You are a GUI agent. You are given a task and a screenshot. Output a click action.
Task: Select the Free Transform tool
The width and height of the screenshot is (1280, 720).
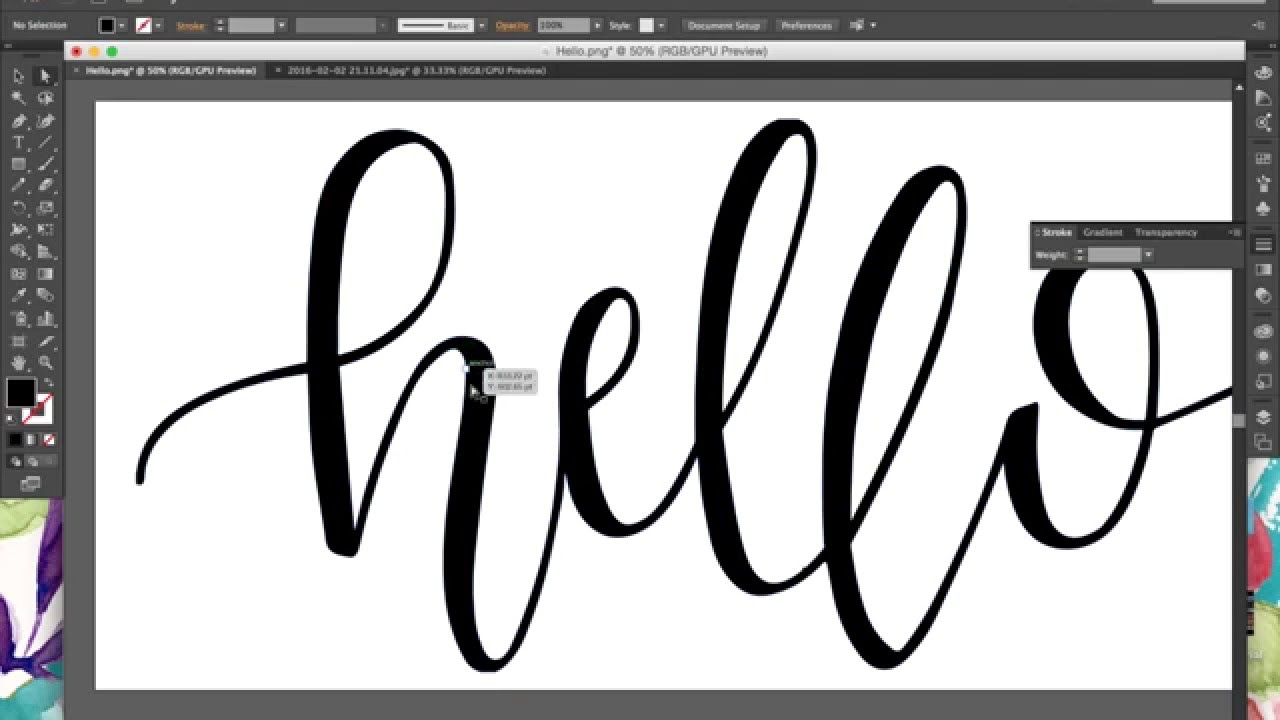[x=45, y=230]
